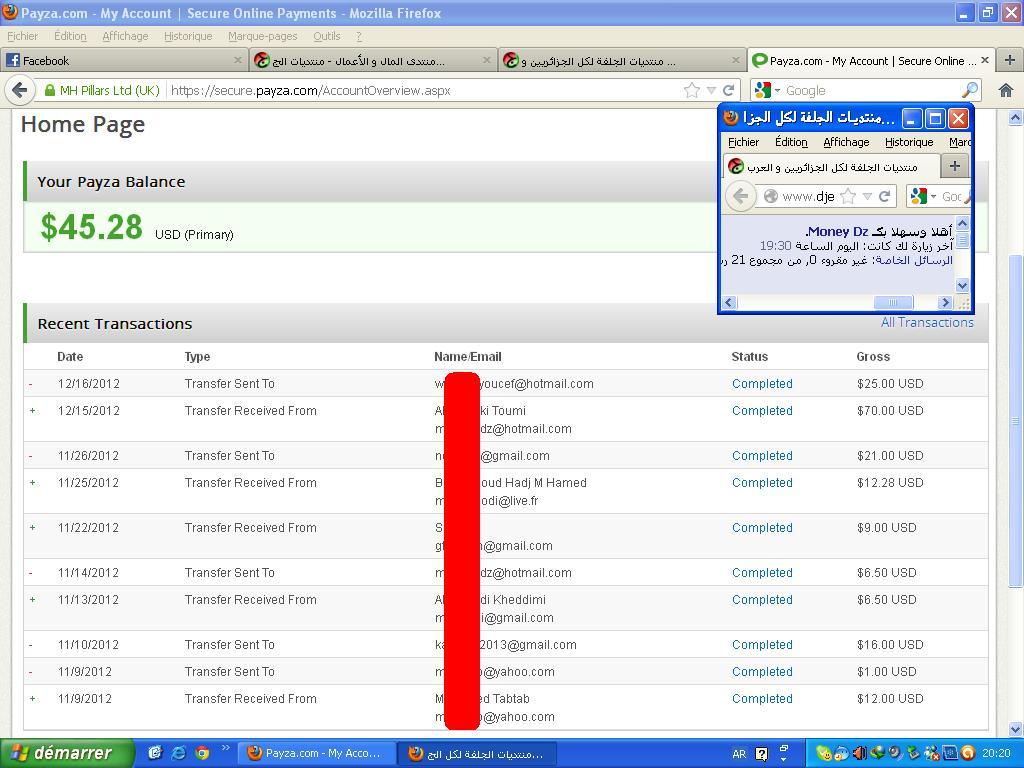Viewport: 1024px width, 768px height.
Task: Open the Outils menu
Action: [327, 36]
